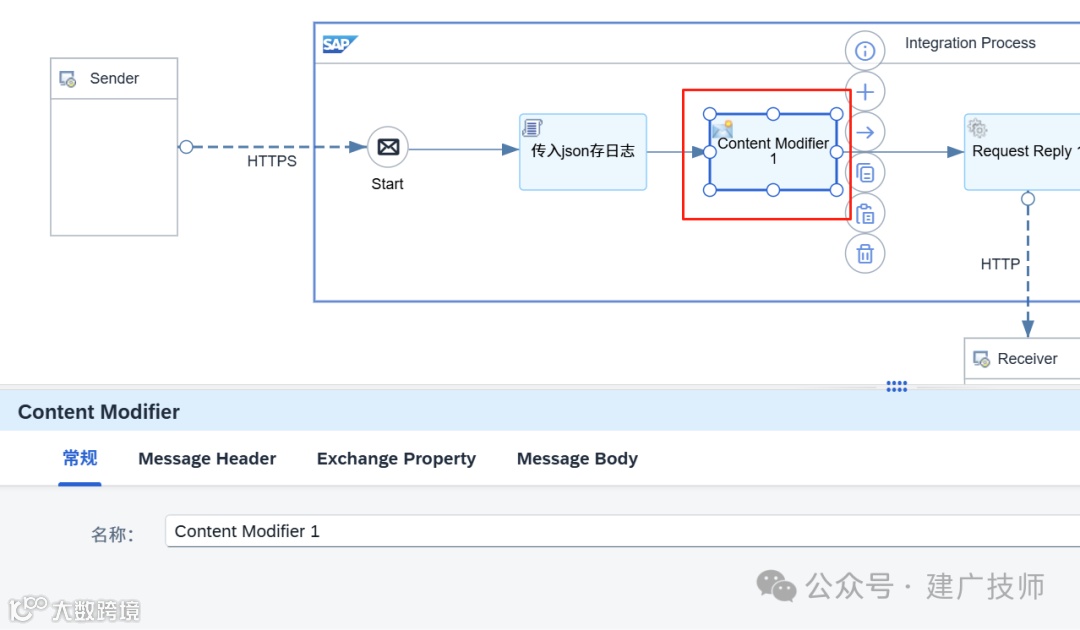Viewport: 1080px width, 630px height.
Task: Select the 传入json存日志 script step
Action: [x=583, y=151]
